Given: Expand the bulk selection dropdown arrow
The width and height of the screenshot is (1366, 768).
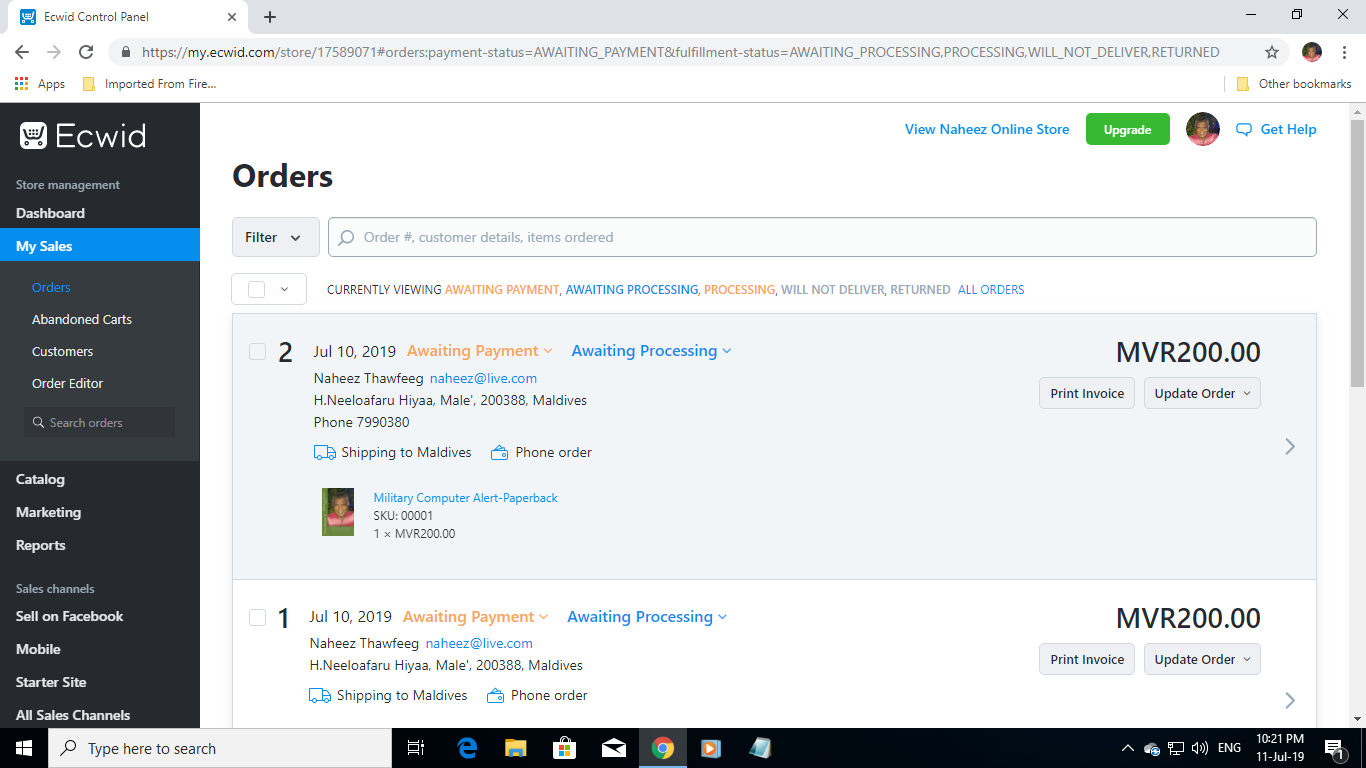Looking at the screenshot, I should coord(285,289).
